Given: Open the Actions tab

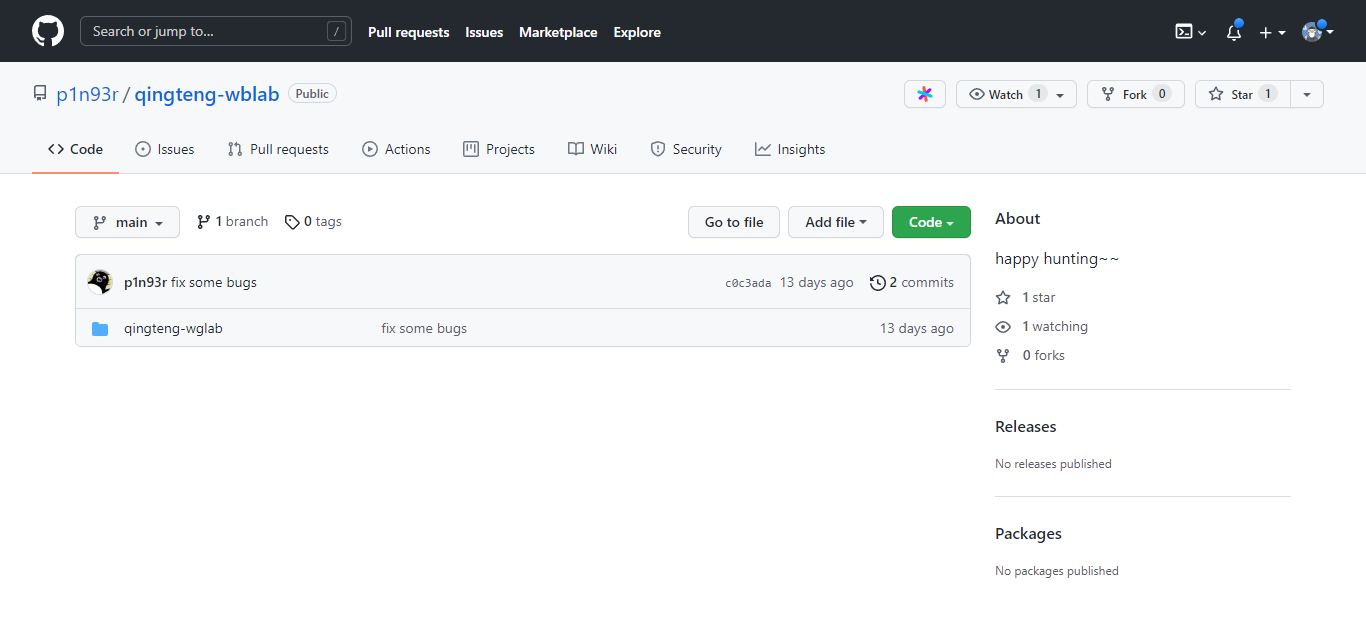Looking at the screenshot, I should point(396,149).
